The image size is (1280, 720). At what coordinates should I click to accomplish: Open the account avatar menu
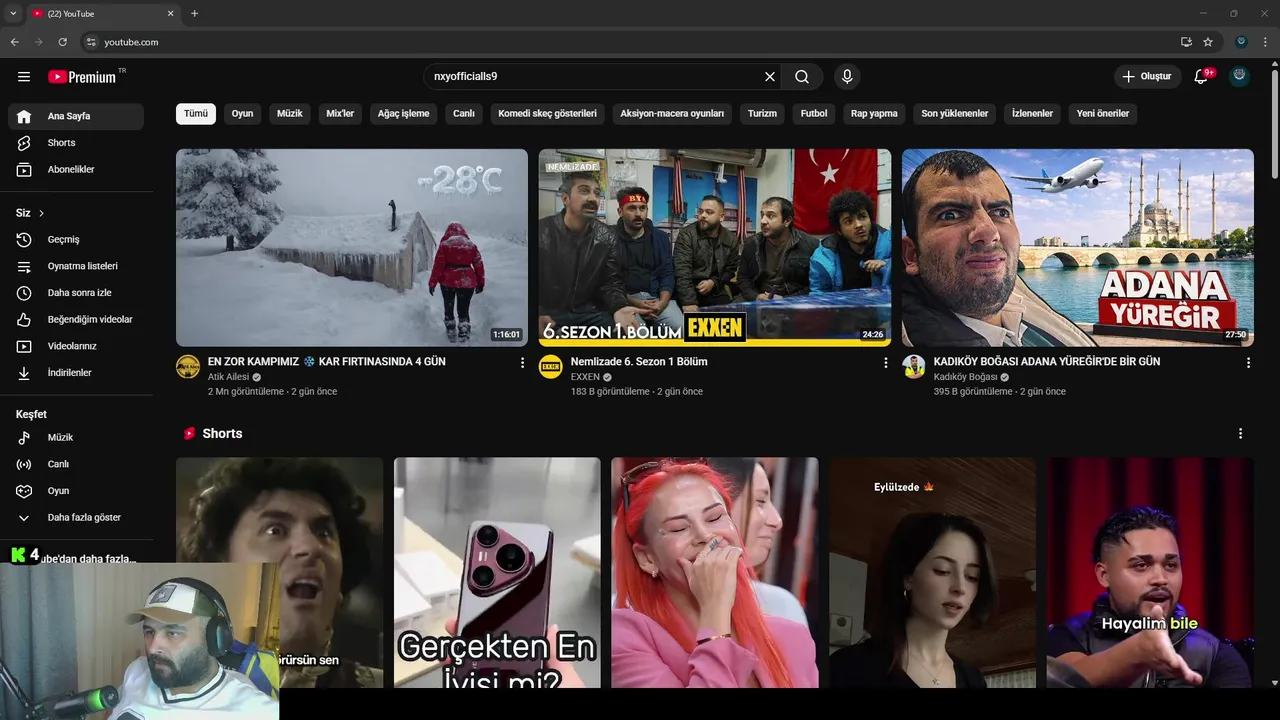tap(1239, 77)
